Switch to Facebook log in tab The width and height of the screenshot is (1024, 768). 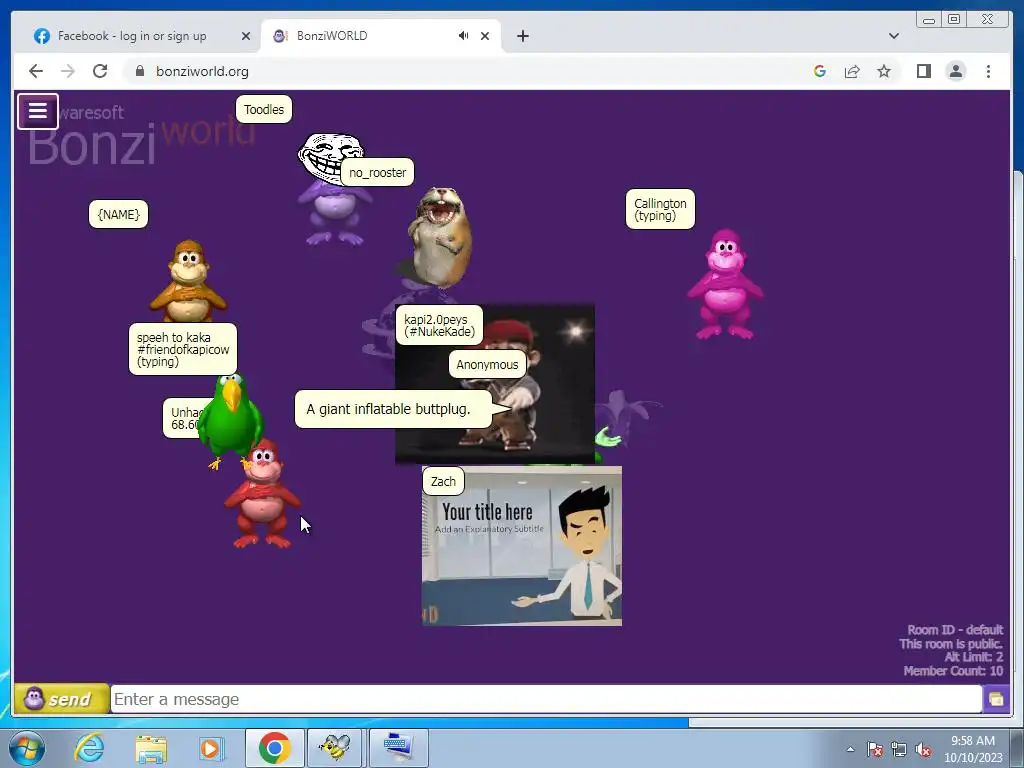tap(132, 36)
